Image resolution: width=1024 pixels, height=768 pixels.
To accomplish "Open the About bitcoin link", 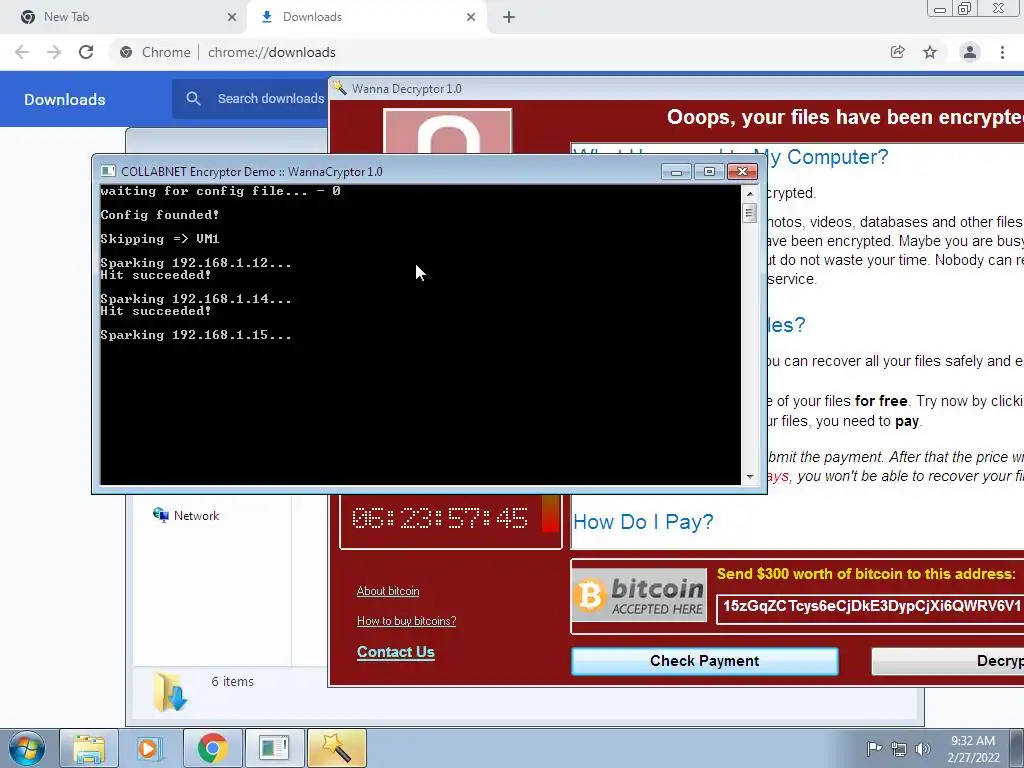I will click(x=388, y=591).
